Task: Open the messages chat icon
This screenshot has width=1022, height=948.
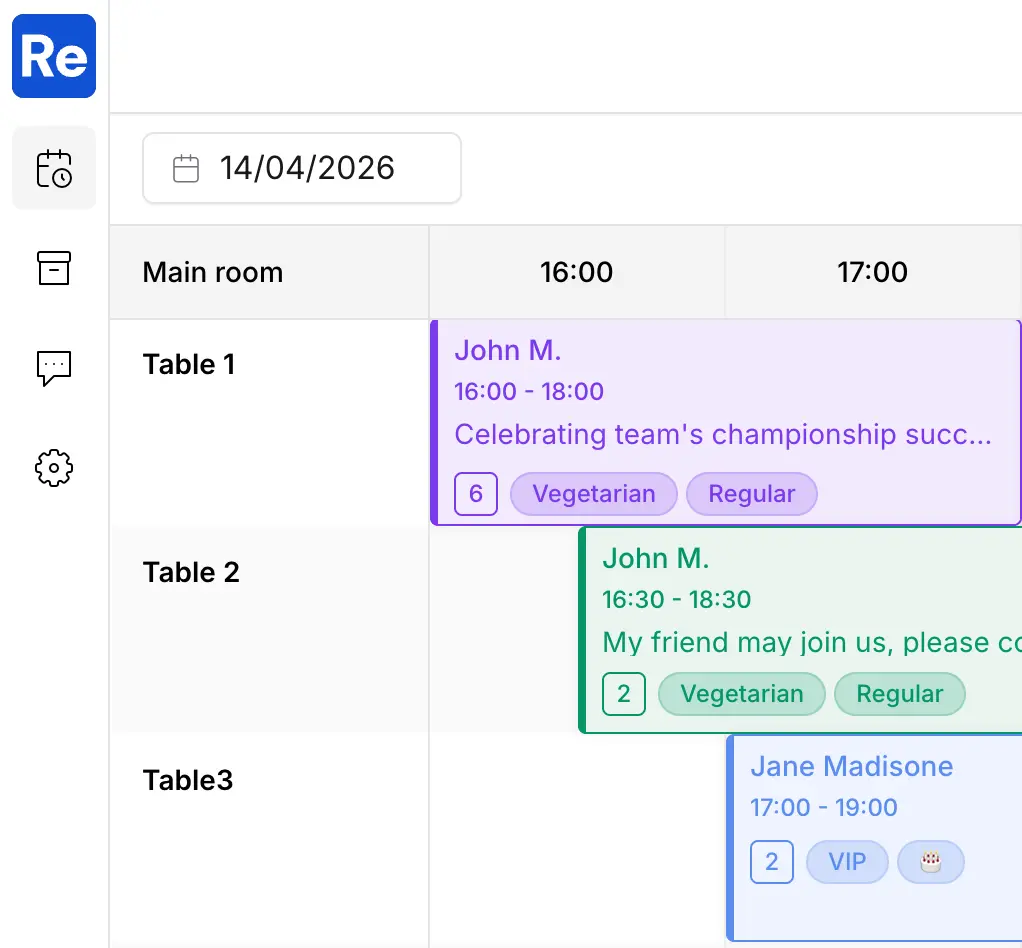Action: (x=54, y=368)
